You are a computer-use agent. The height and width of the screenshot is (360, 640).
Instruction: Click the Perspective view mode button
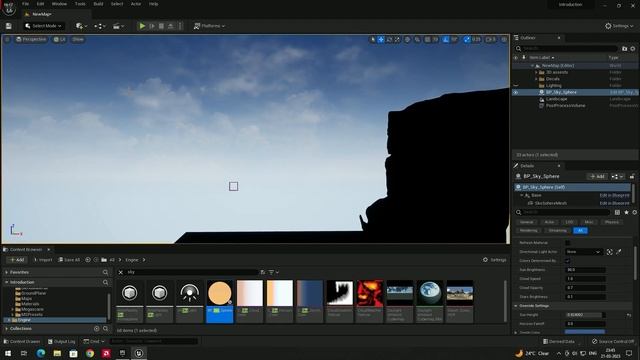tap(31, 40)
